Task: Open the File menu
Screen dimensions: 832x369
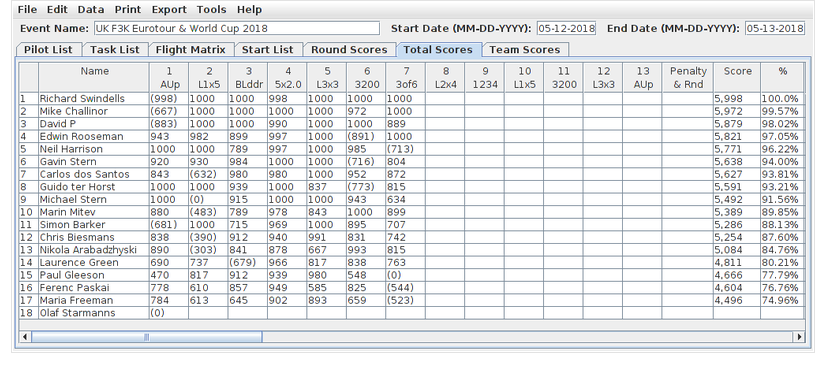Action: click(27, 10)
